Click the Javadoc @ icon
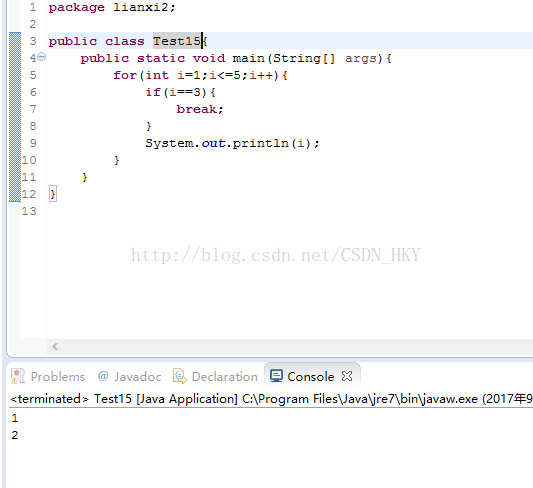The image size is (533, 488). pyautogui.click(x=103, y=376)
